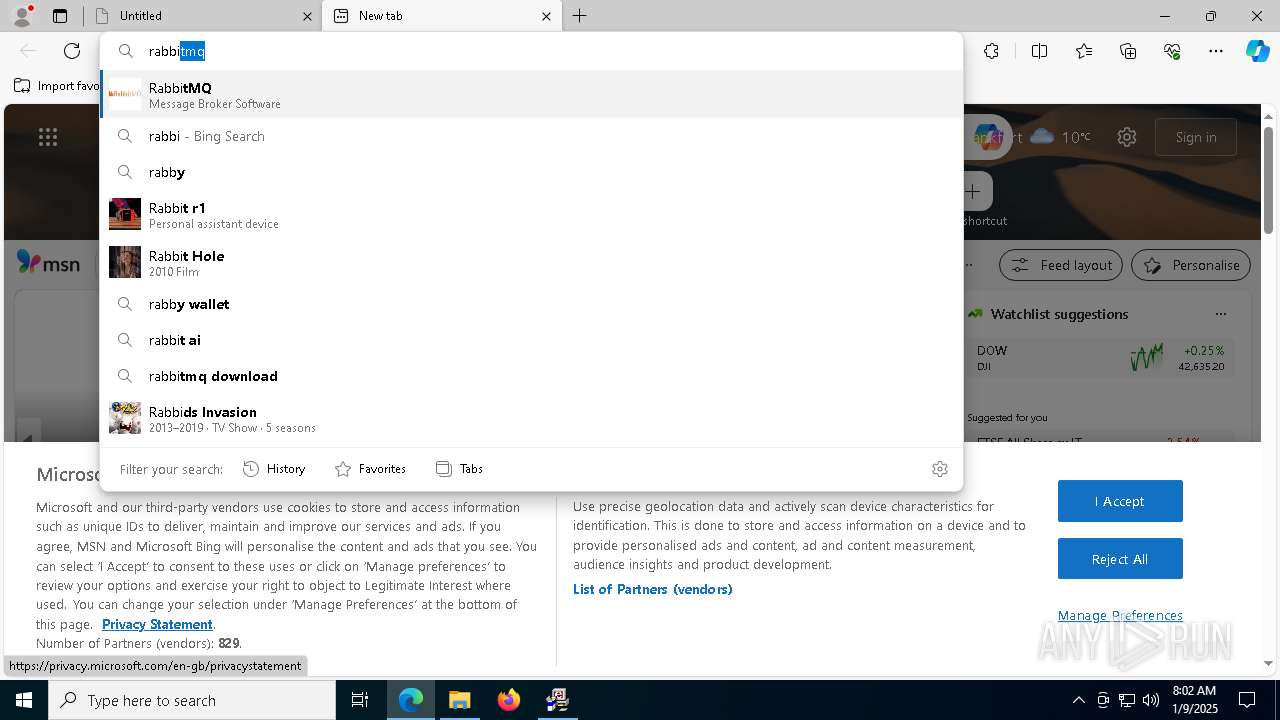Screen dimensions: 1280x720
Task: Select Rabbit r1 suggestion
Action: pyautogui.click(x=531, y=214)
